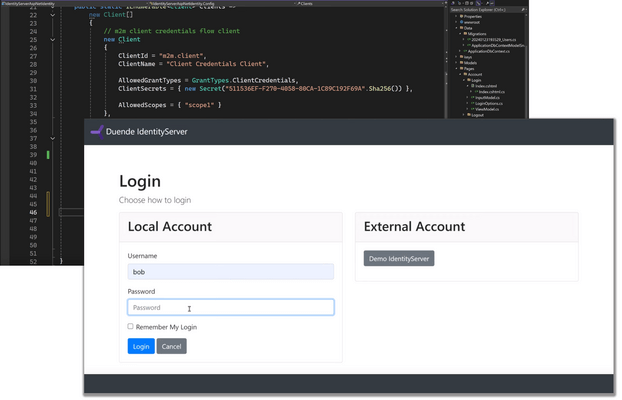Open the IdentityServerAspNetIdentity project dropdown
The width and height of the screenshot is (622, 400).
click(74, 3)
